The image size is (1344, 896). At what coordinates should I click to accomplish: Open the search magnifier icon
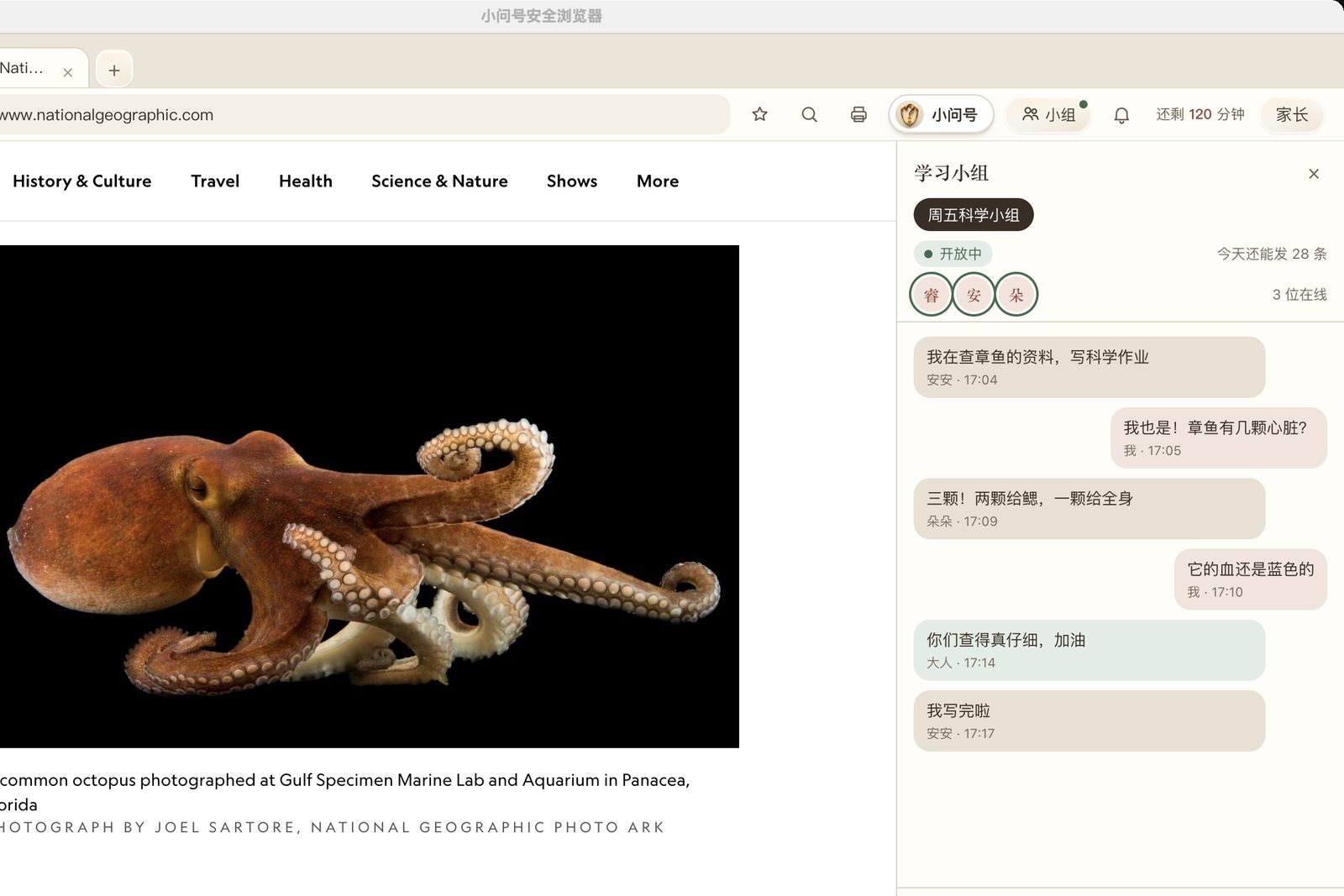[x=809, y=114]
